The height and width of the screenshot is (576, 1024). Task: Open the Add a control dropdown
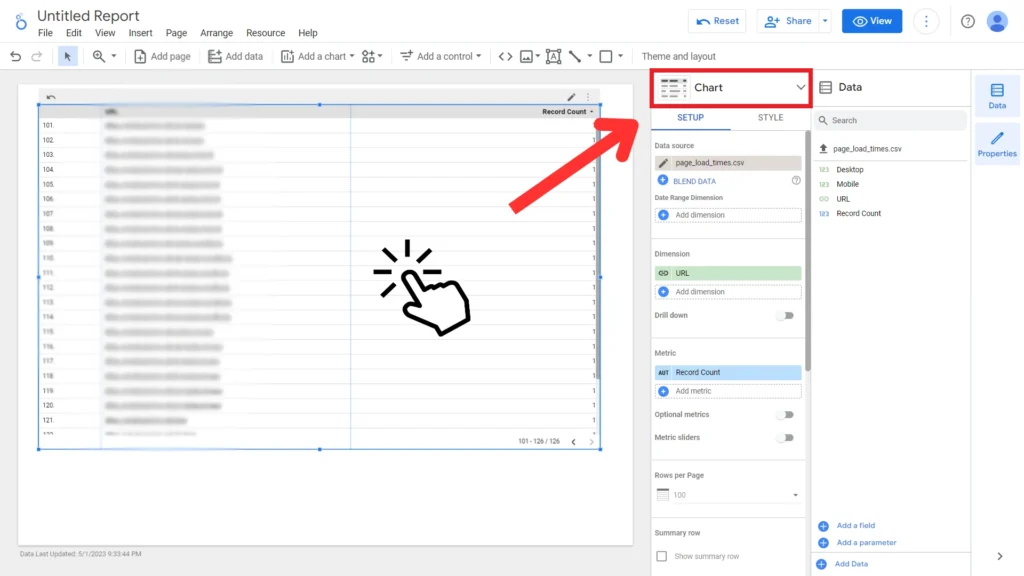441,57
